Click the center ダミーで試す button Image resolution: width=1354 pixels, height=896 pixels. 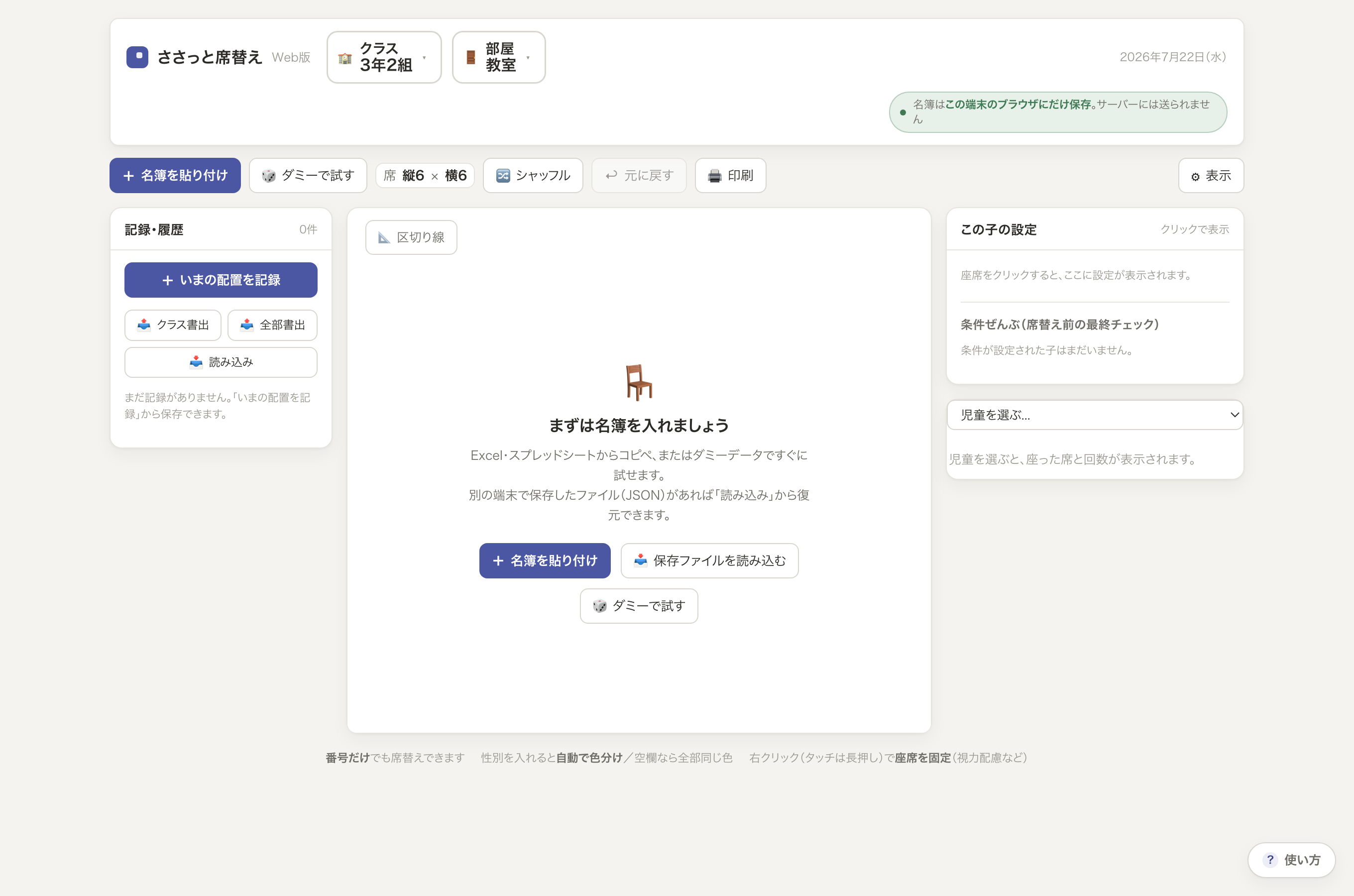(639, 606)
